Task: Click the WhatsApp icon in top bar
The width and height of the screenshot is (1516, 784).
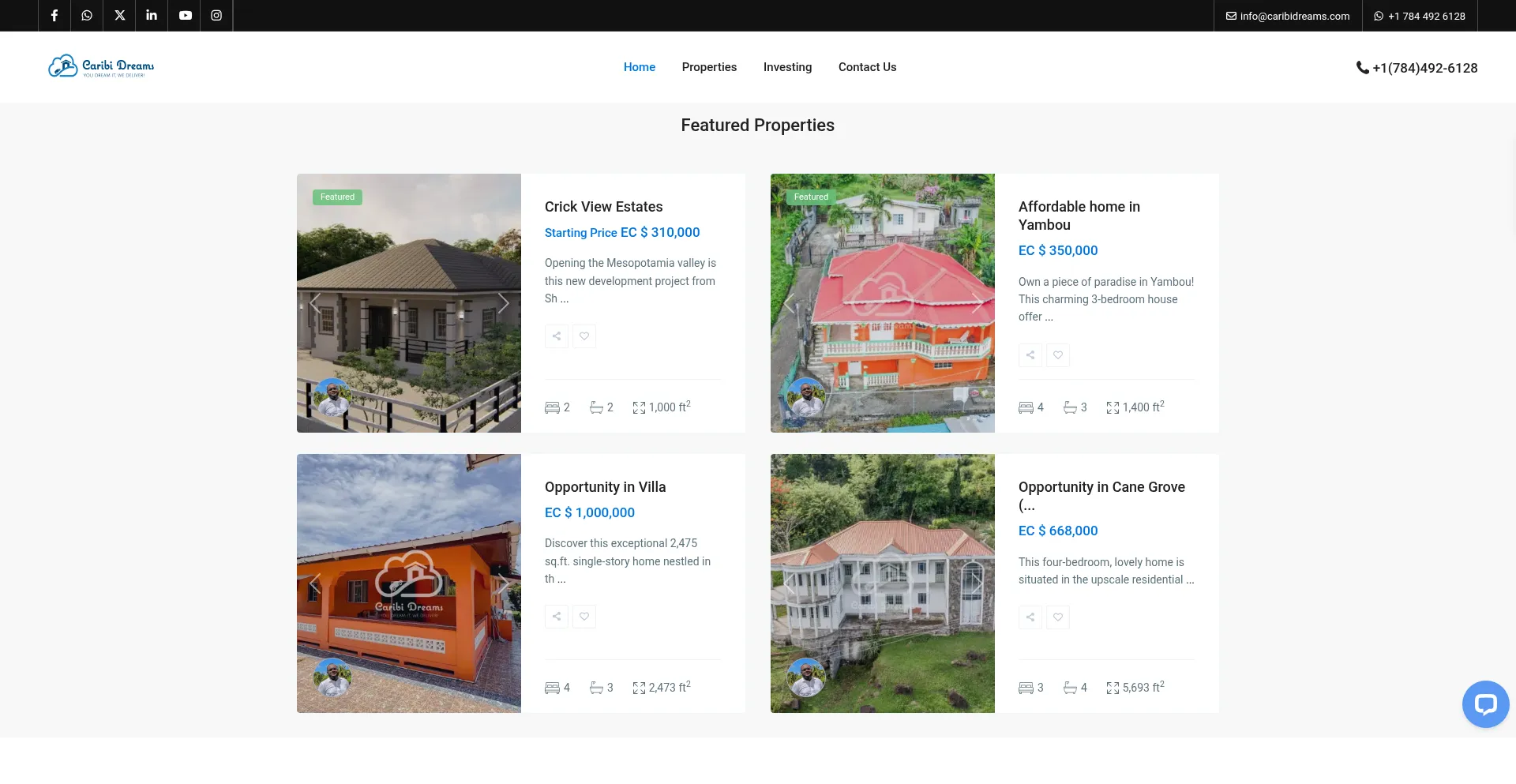Action: click(x=87, y=16)
